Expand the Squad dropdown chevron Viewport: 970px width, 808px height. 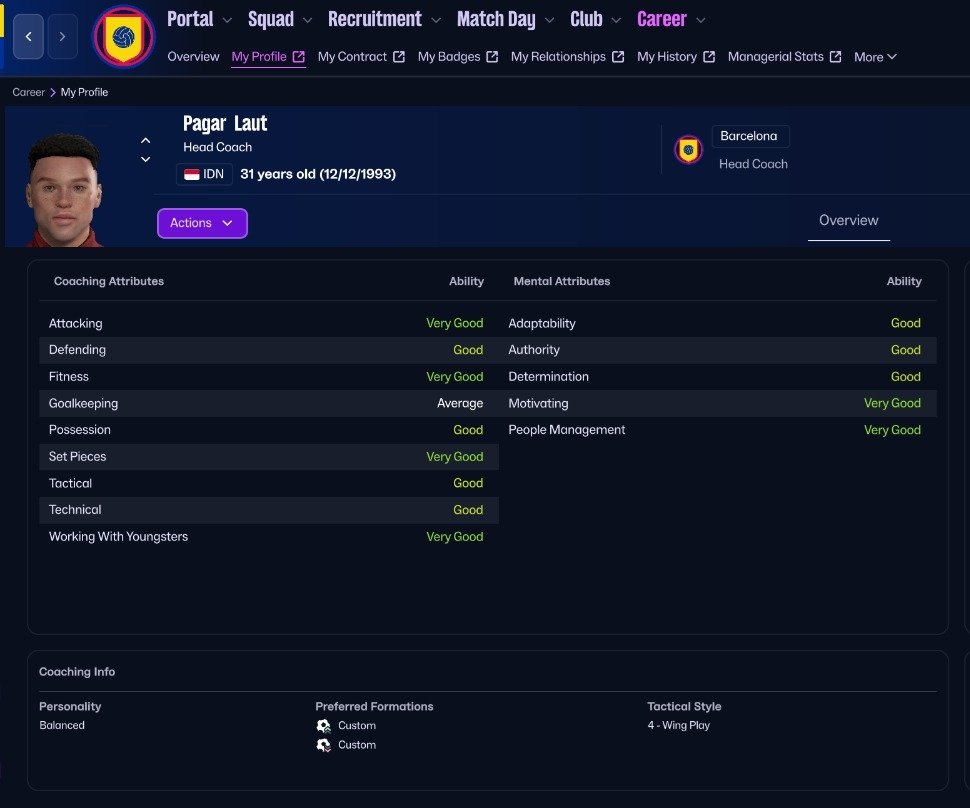pos(308,19)
